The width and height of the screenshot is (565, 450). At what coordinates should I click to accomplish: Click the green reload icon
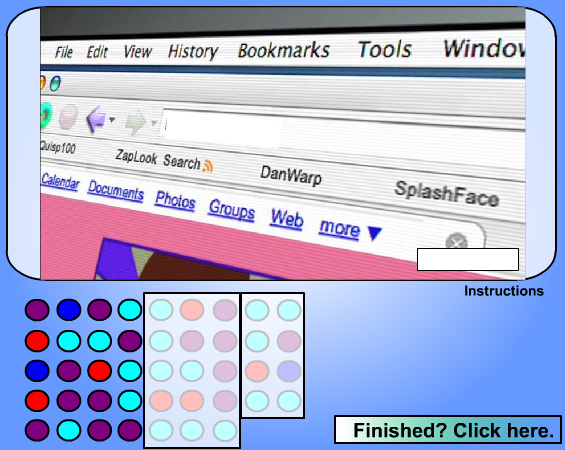(46, 115)
